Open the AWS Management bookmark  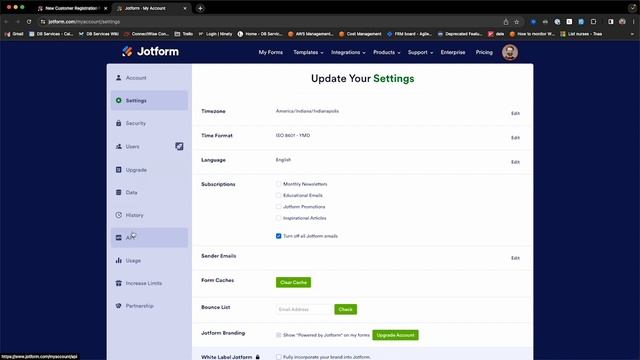(311, 34)
